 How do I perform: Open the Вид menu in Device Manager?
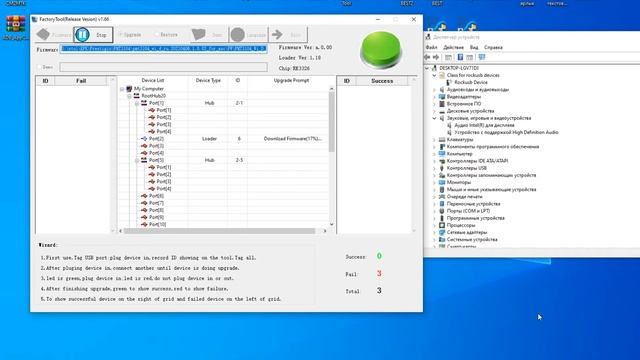click(x=474, y=47)
